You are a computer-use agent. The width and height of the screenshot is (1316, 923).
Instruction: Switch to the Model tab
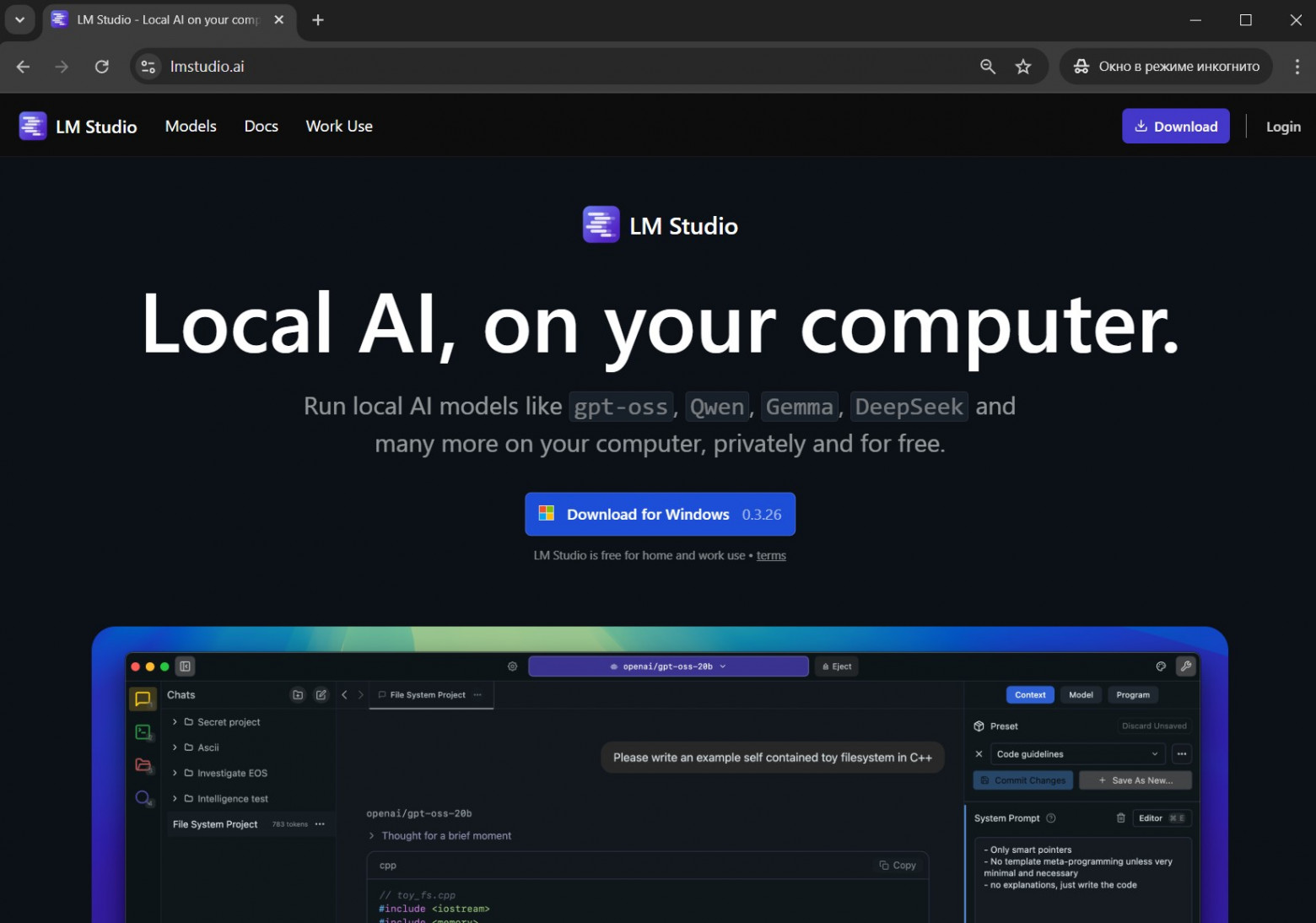(1081, 695)
